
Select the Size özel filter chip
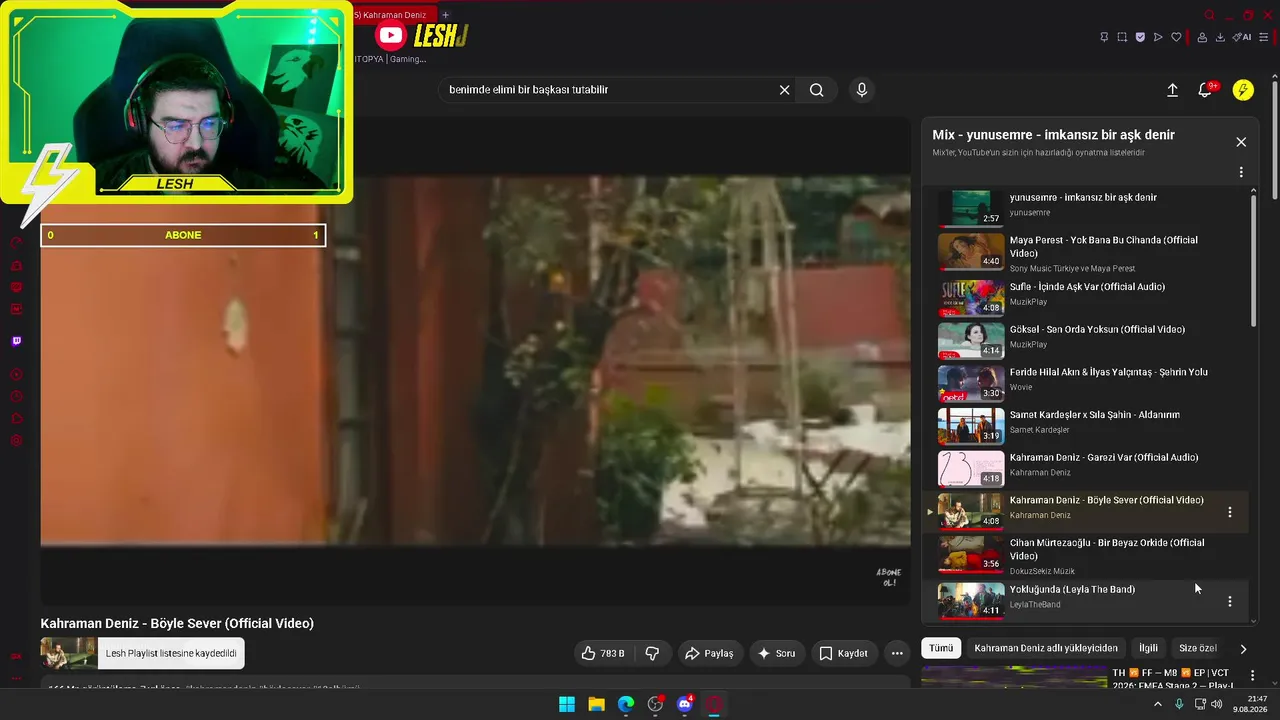point(1197,648)
